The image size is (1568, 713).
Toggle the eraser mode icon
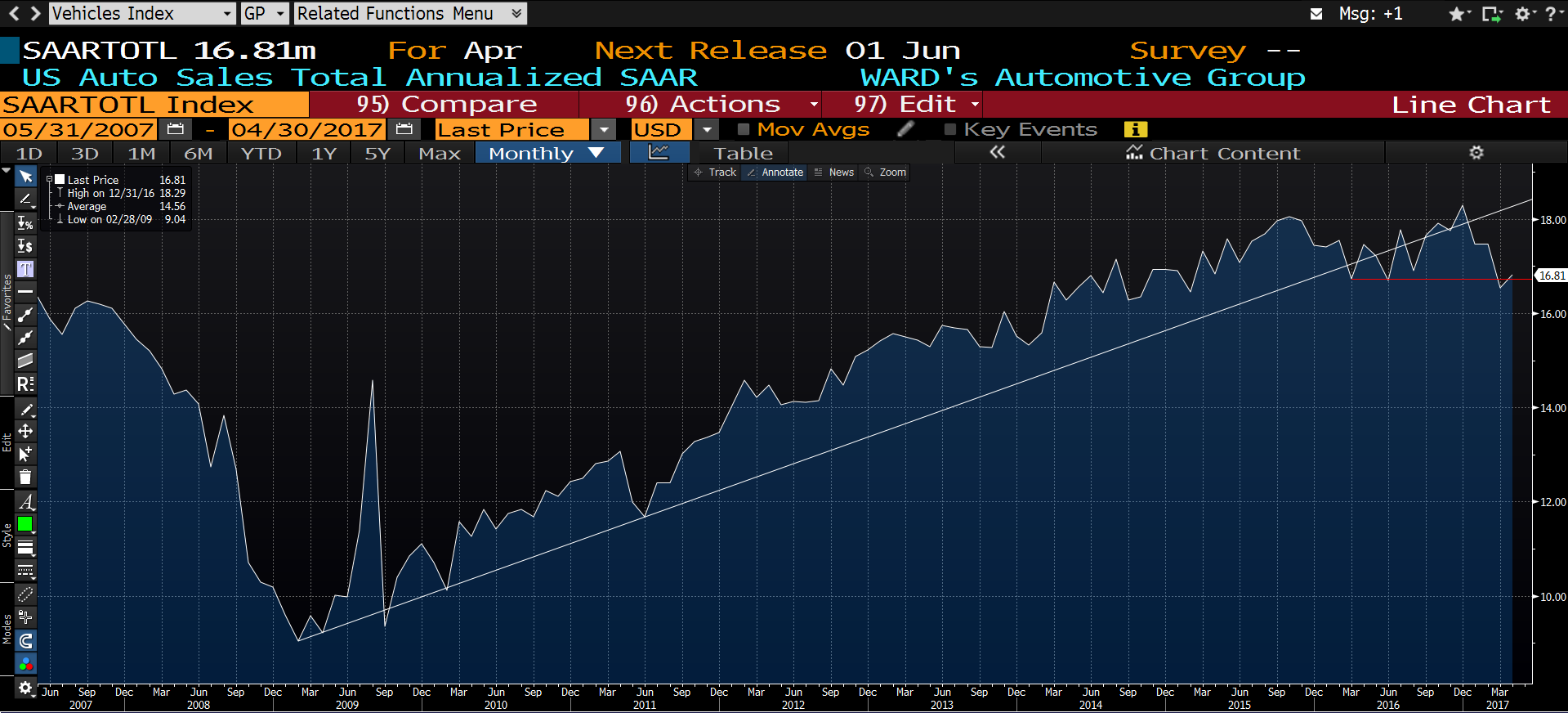point(25,594)
